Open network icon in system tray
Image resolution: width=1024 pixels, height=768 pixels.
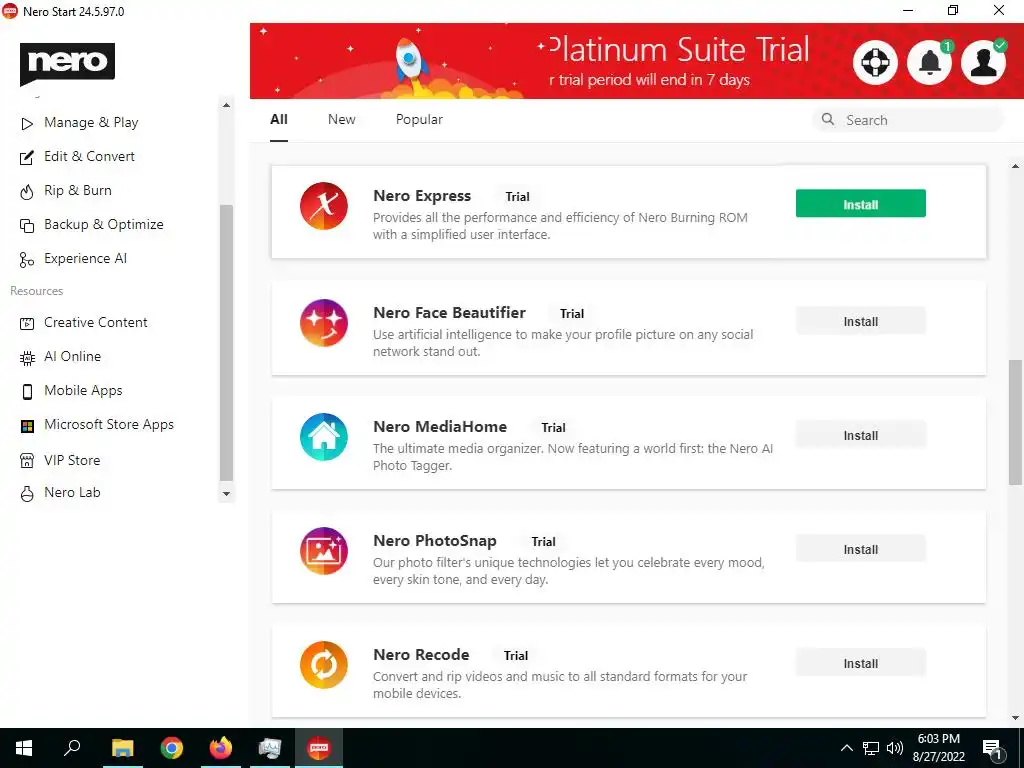click(x=871, y=748)
